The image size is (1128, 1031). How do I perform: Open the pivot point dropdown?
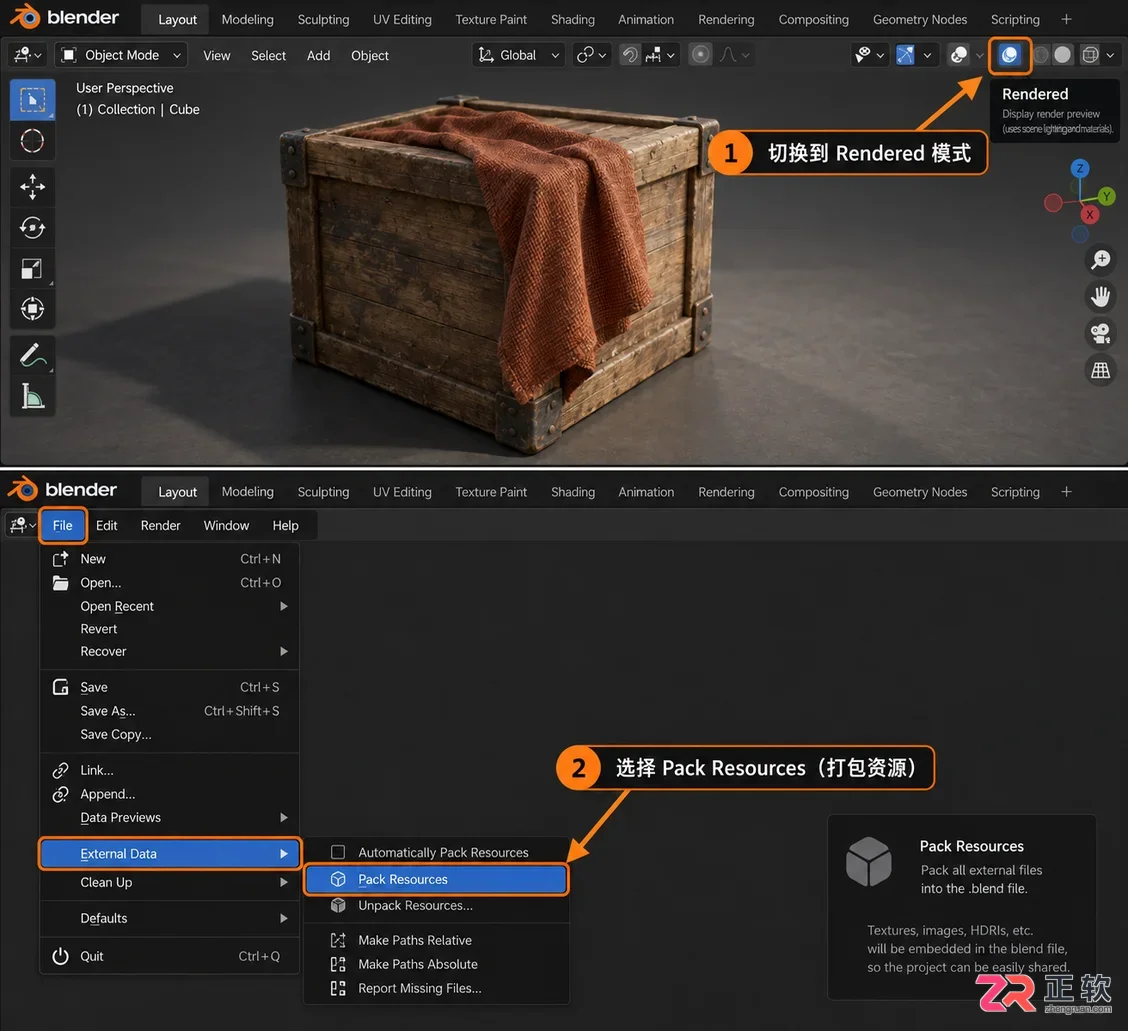click(592, 55)
